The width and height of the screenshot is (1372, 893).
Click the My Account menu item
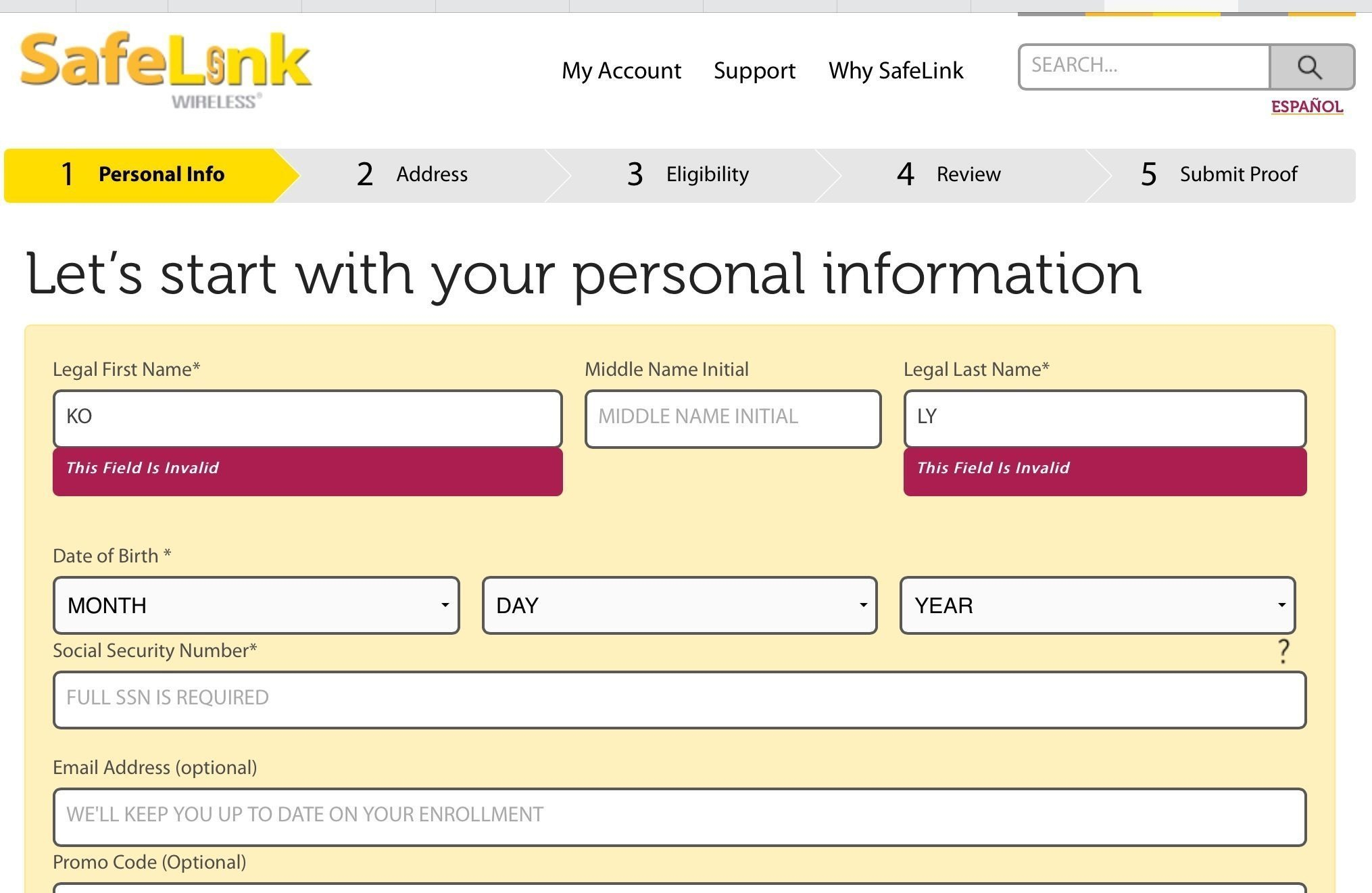(620, 69)
